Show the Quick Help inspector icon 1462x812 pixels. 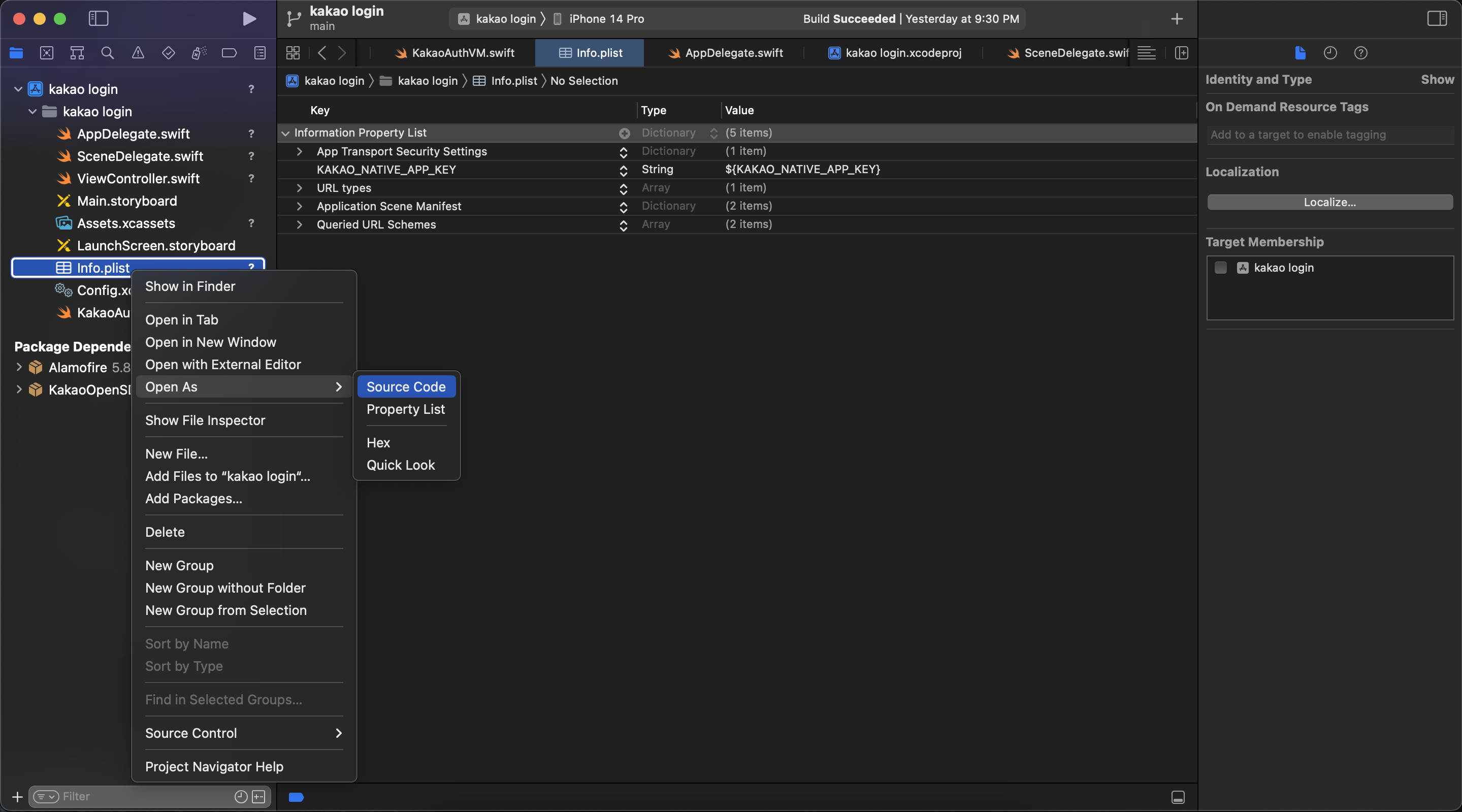(x=1360, y=53)
